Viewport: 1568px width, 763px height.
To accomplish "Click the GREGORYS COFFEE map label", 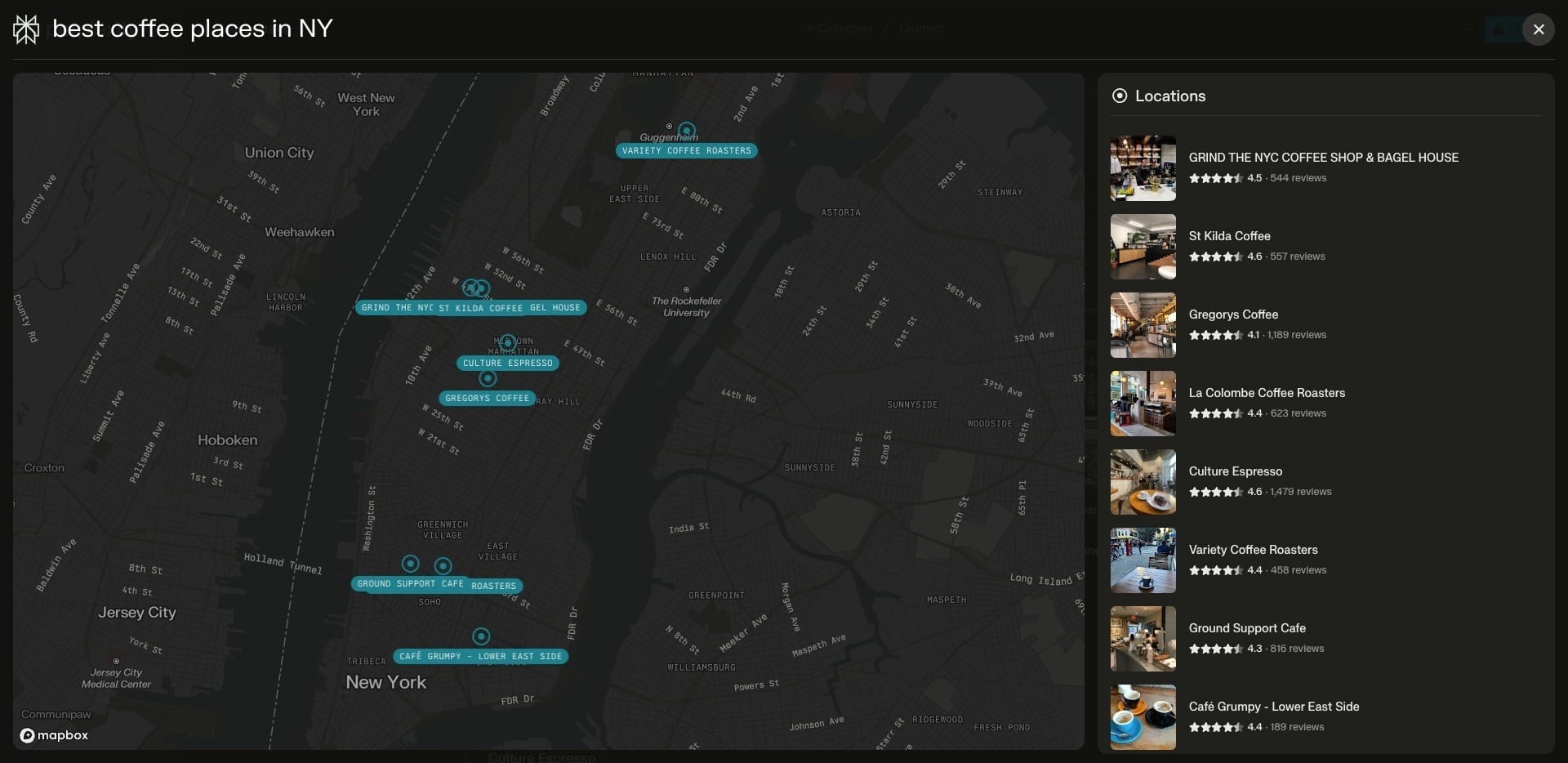I will tap(487, 399).
